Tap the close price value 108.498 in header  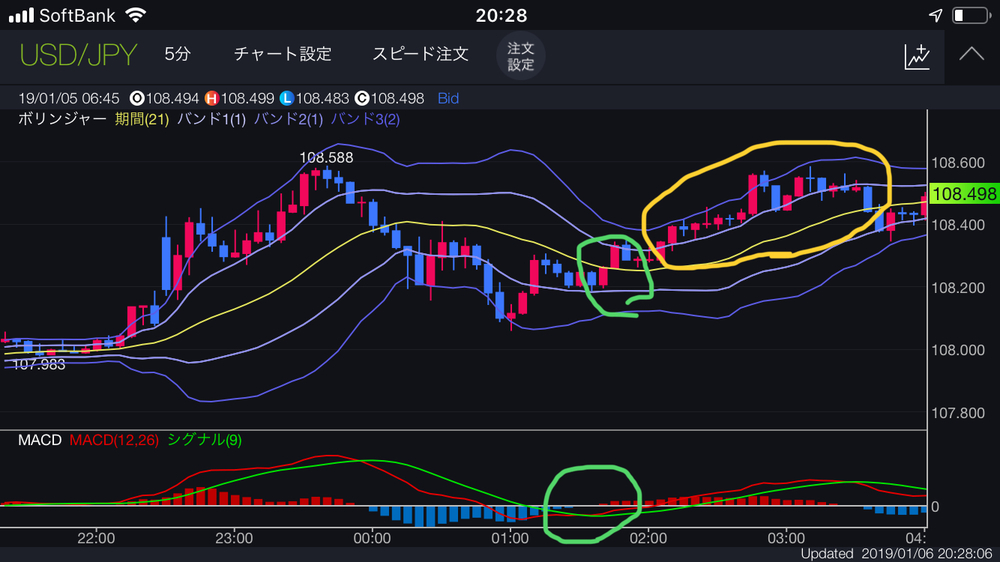[397, 98]
